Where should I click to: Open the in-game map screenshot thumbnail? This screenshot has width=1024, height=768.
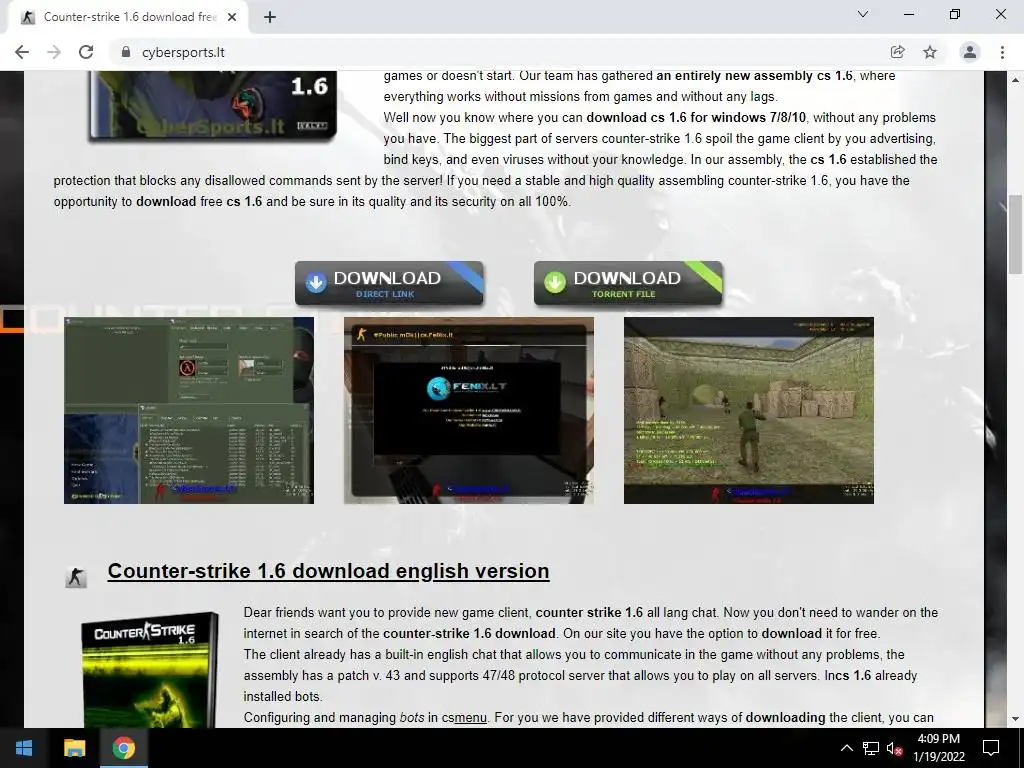point(748,410)
